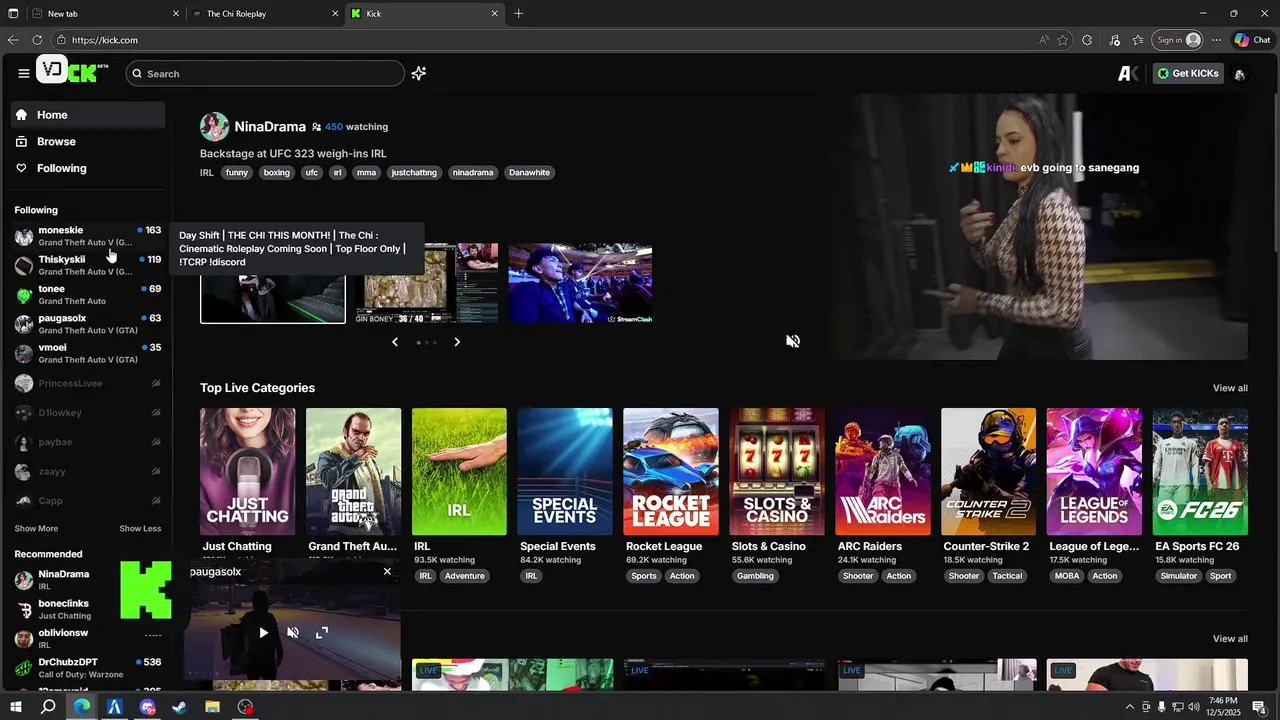This screenshot has height=720, width=1280.
Task: Select the Danawhite tag
Action: 529,172
